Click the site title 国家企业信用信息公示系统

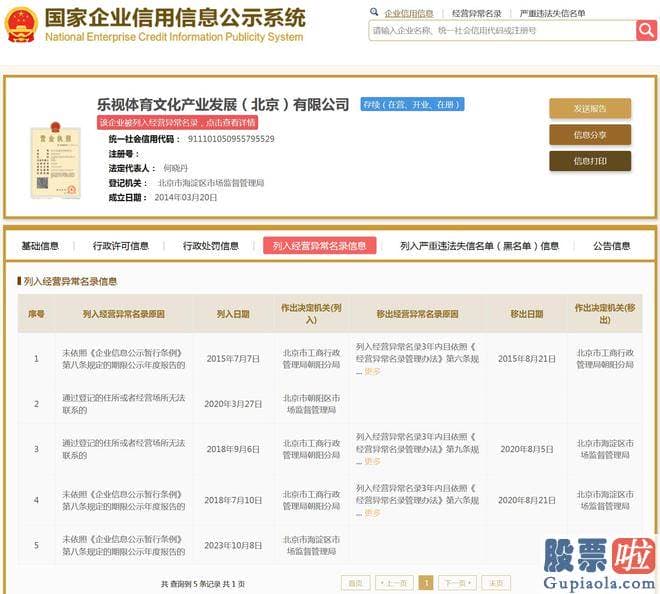pyautogui.click(x=175, y=18)
